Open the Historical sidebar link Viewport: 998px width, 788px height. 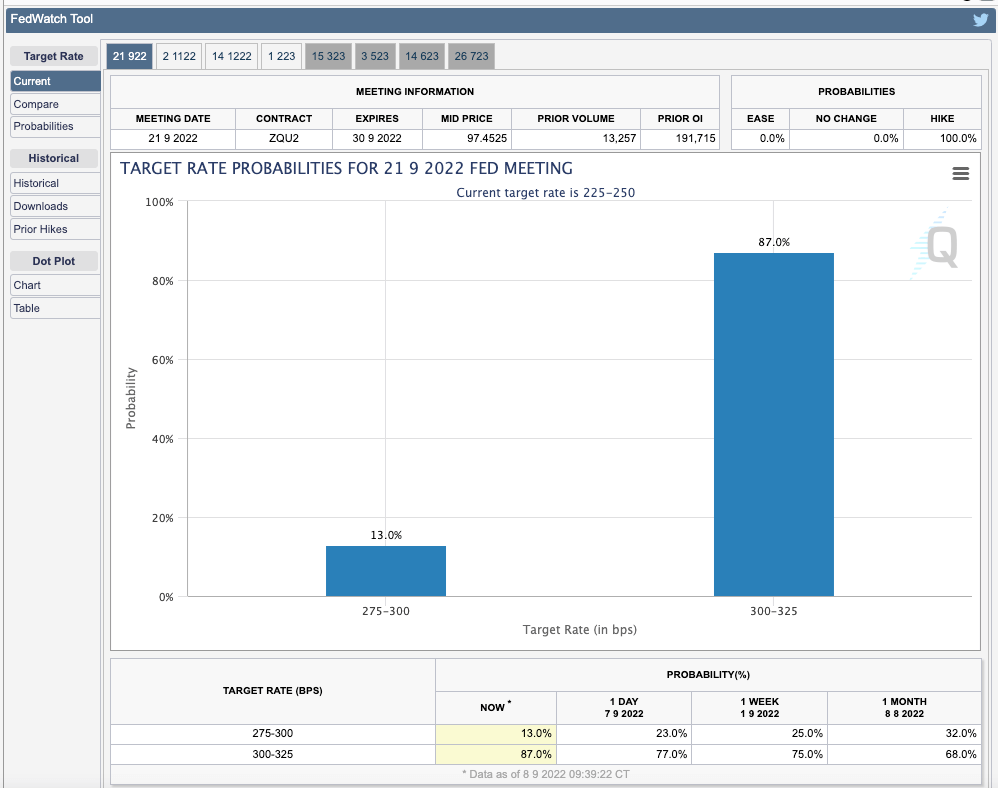click(x=55, y=183)
